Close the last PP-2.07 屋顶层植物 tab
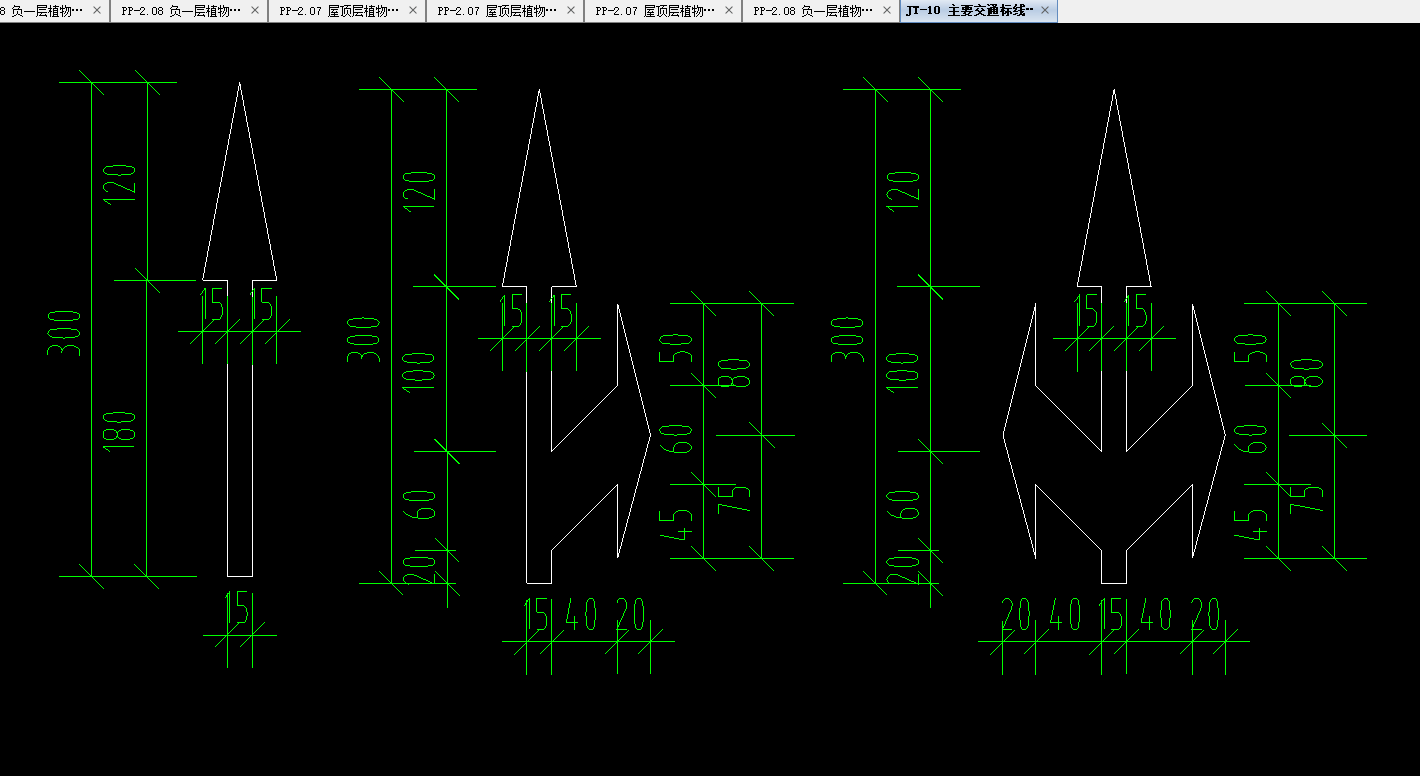 [x=729, y=10]
